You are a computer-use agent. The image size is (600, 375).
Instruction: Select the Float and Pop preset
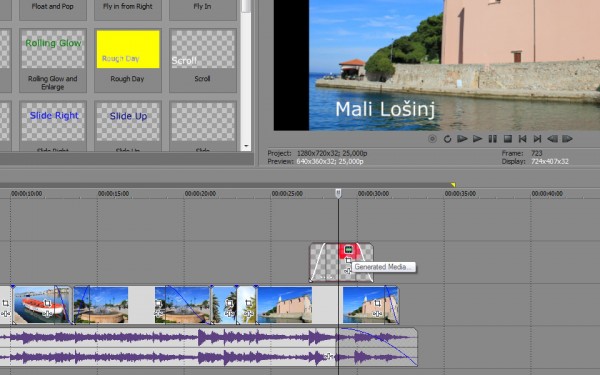pyautogui.click(x=53, y=10)
